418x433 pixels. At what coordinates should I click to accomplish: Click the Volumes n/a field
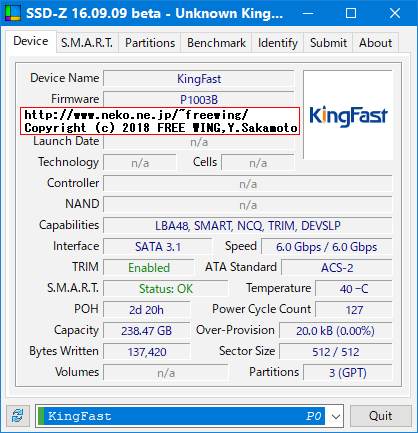(x=166, y=373)
